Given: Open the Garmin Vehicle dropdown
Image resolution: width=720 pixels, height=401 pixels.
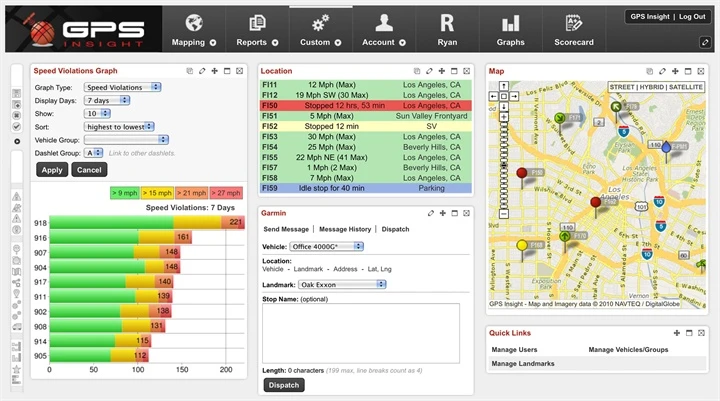Looking at the screenshot, I should [326, 247].
